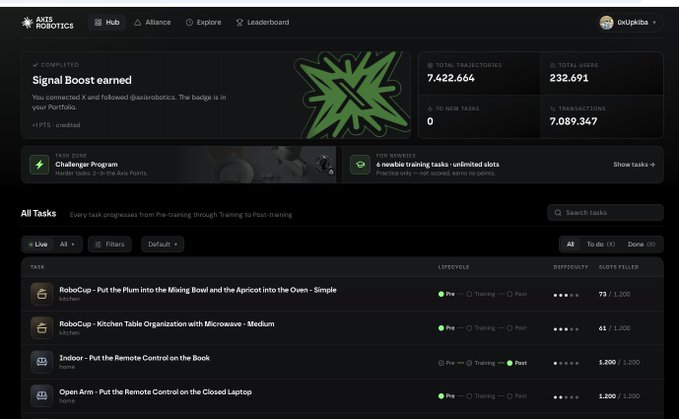The image size is (679, 419).
Task: Click the search magnifier icon
Action: pos(558,213)
